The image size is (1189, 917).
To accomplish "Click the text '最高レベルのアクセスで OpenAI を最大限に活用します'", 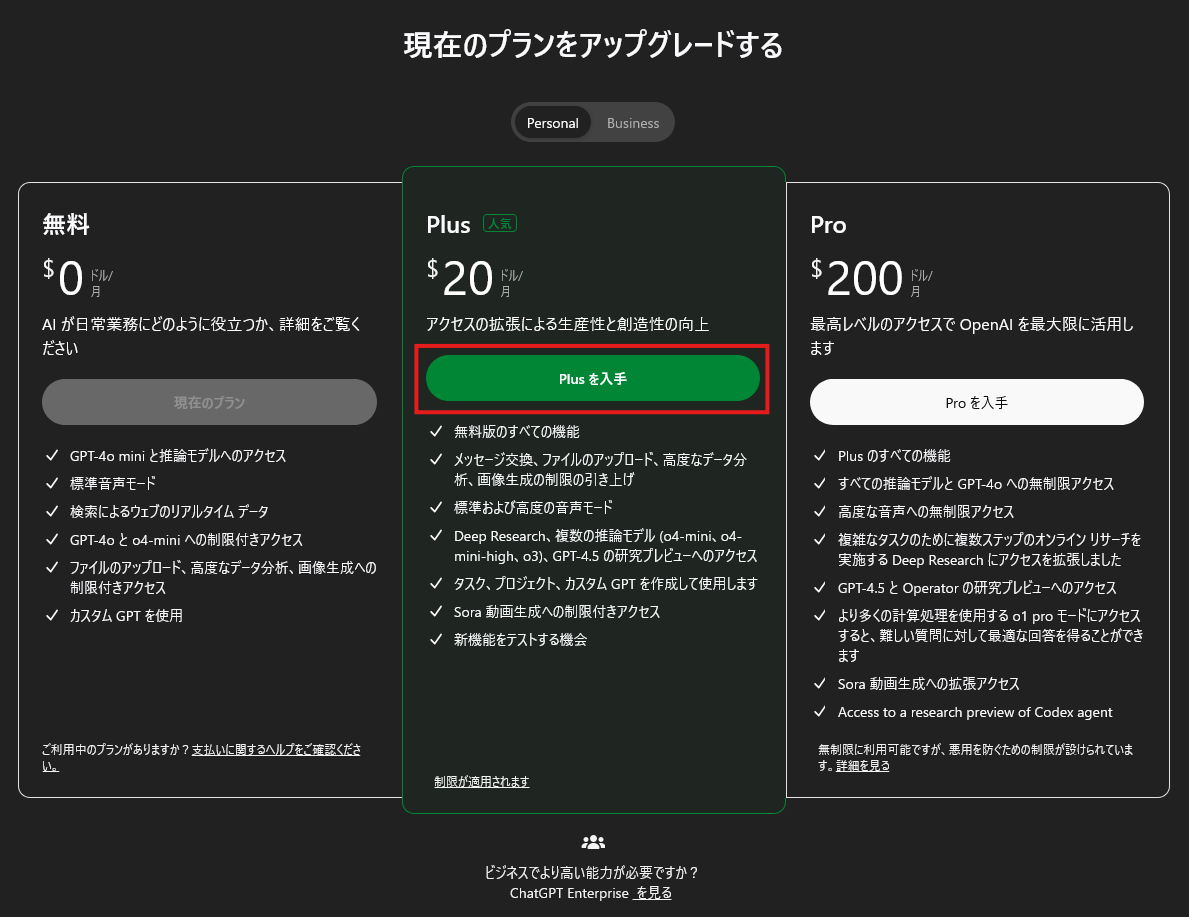I will pos(972,336).
